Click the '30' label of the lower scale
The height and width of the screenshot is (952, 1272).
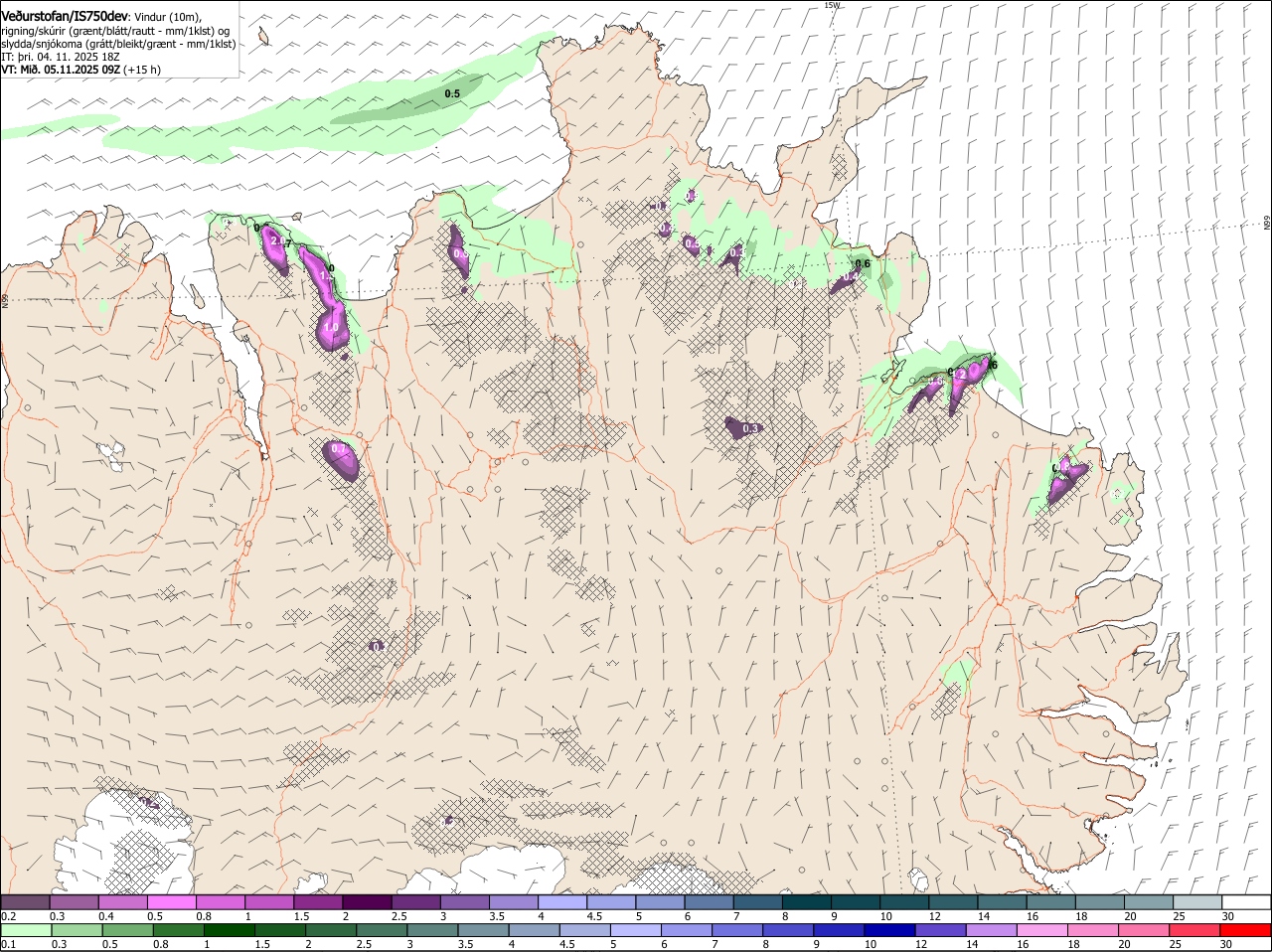tap(1226, 944)
